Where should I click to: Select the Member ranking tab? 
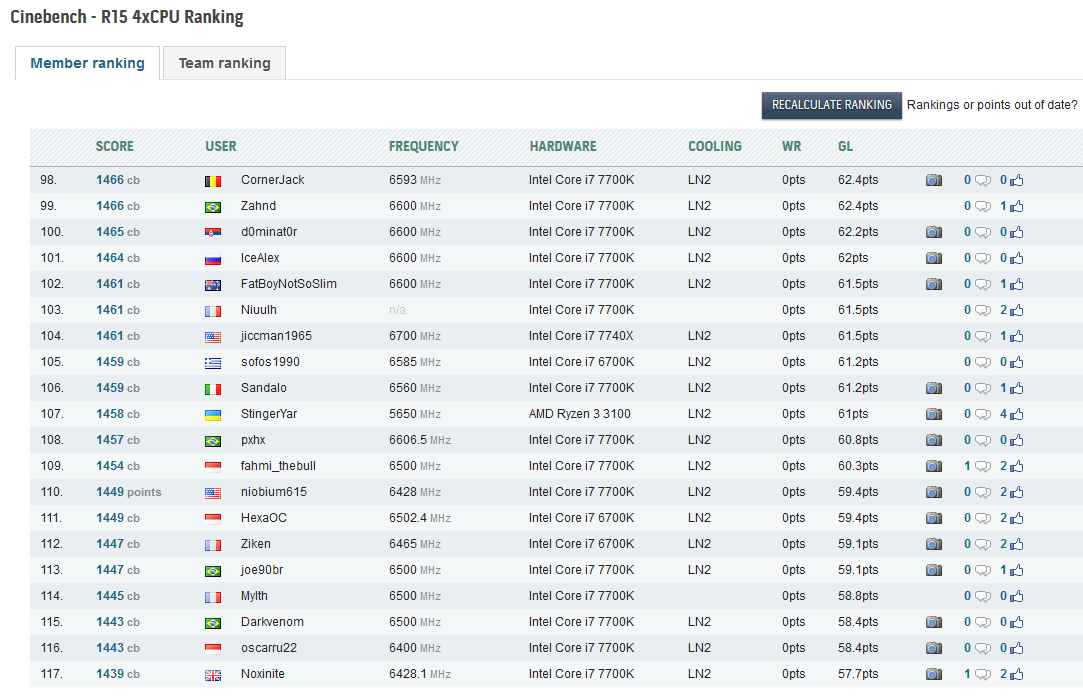click(87, 63)
